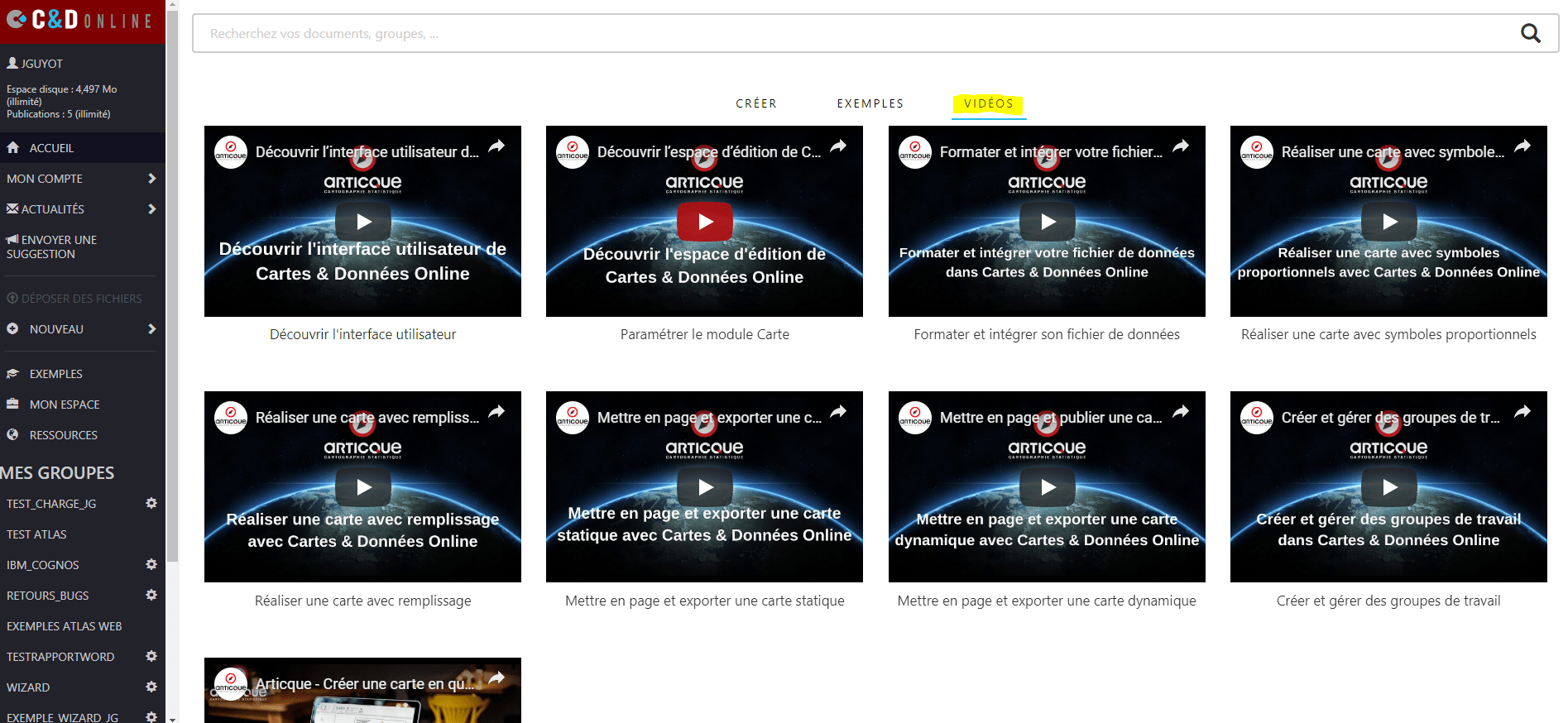Open the WIZARD group

pos(28,687)
